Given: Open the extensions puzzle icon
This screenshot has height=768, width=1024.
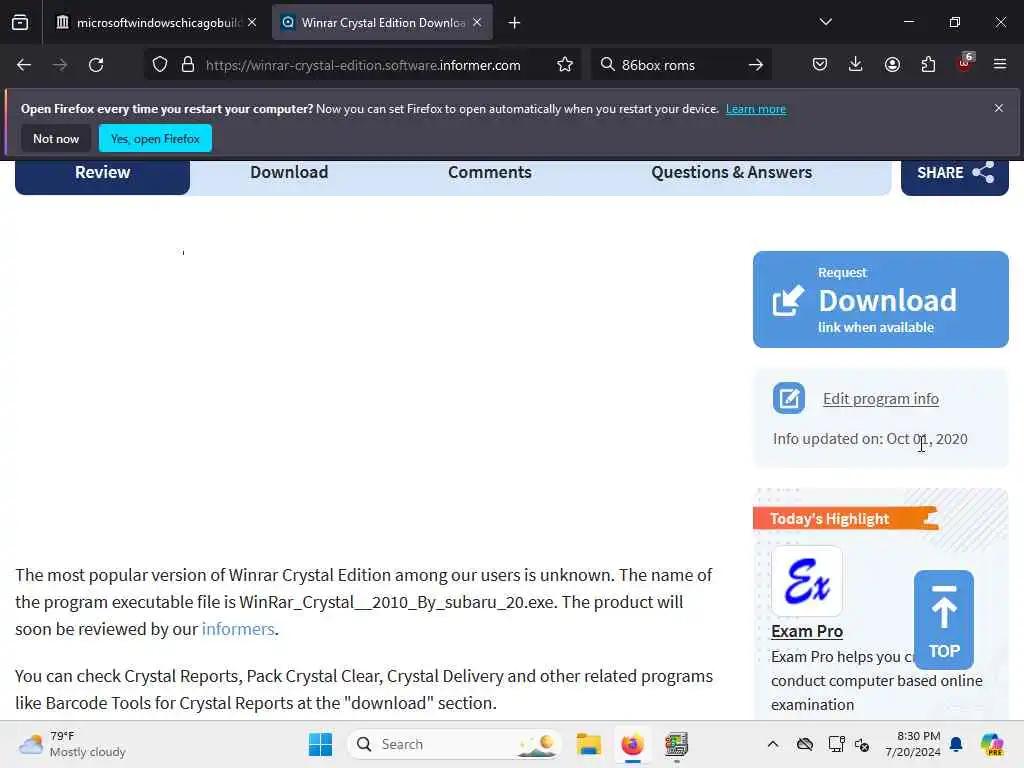Looking at the screenshot, I should pos(928,64).
